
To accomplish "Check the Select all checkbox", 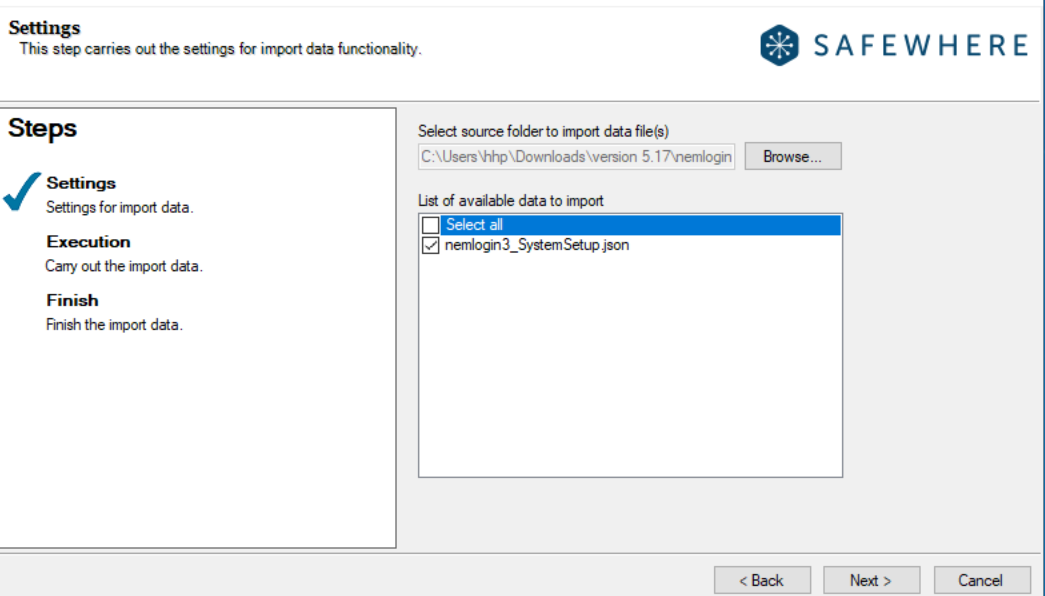I will coord(431,225).
